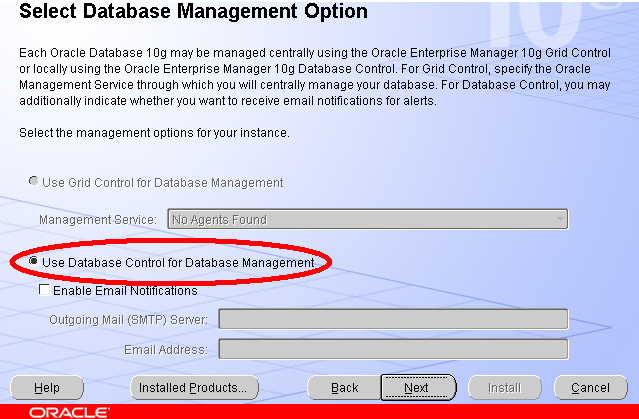Click the greyed-out Install button
639x419 pixels.
pyautogui.click(x=505, y=388)
